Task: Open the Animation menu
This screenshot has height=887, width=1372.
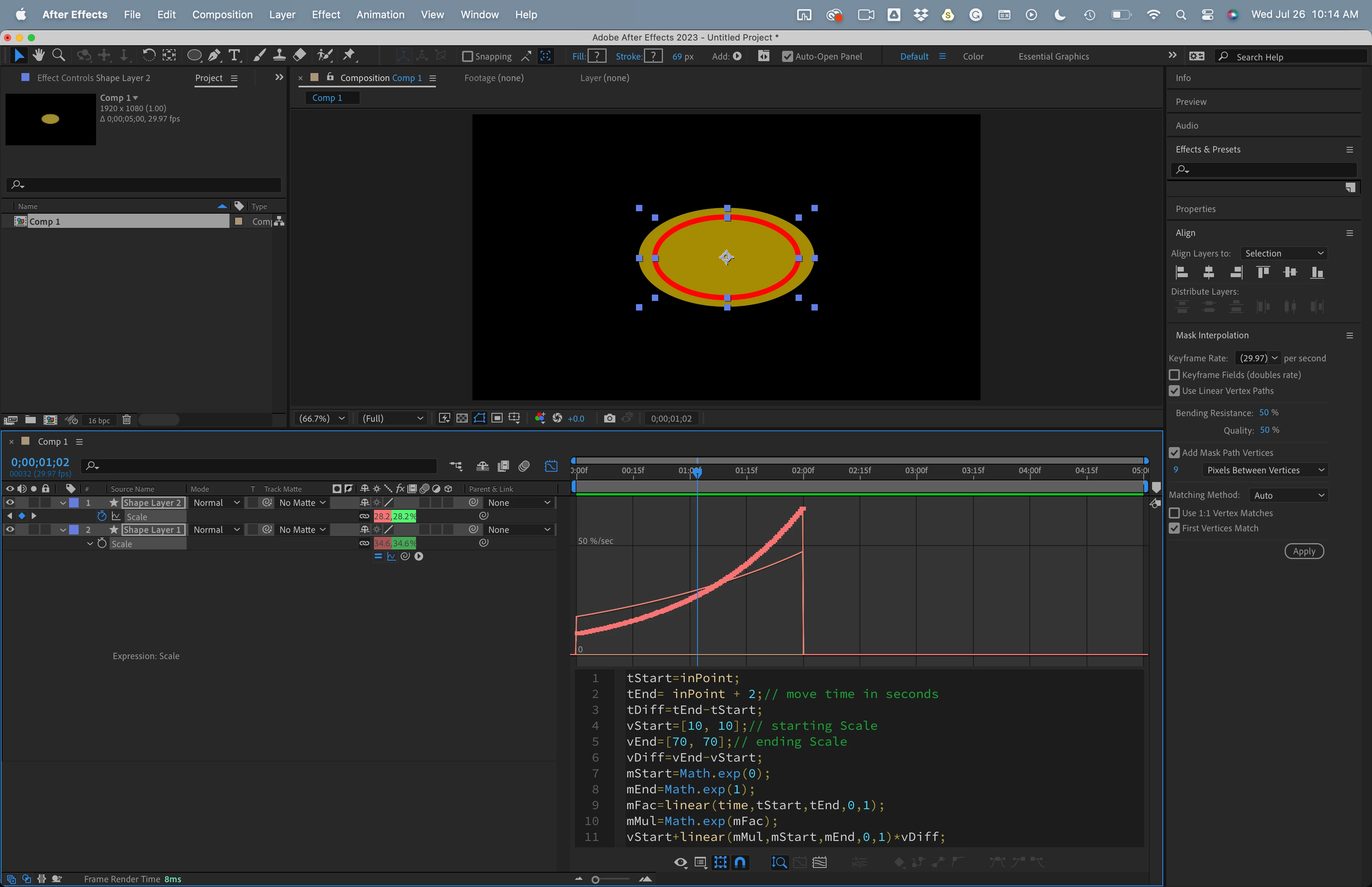Action: click(380, 14)
